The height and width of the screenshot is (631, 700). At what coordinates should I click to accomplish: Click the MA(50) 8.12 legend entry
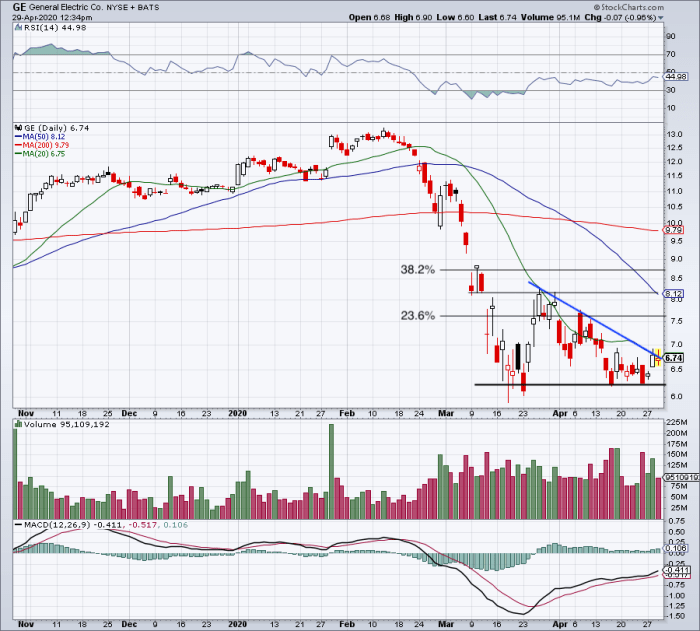40,137
